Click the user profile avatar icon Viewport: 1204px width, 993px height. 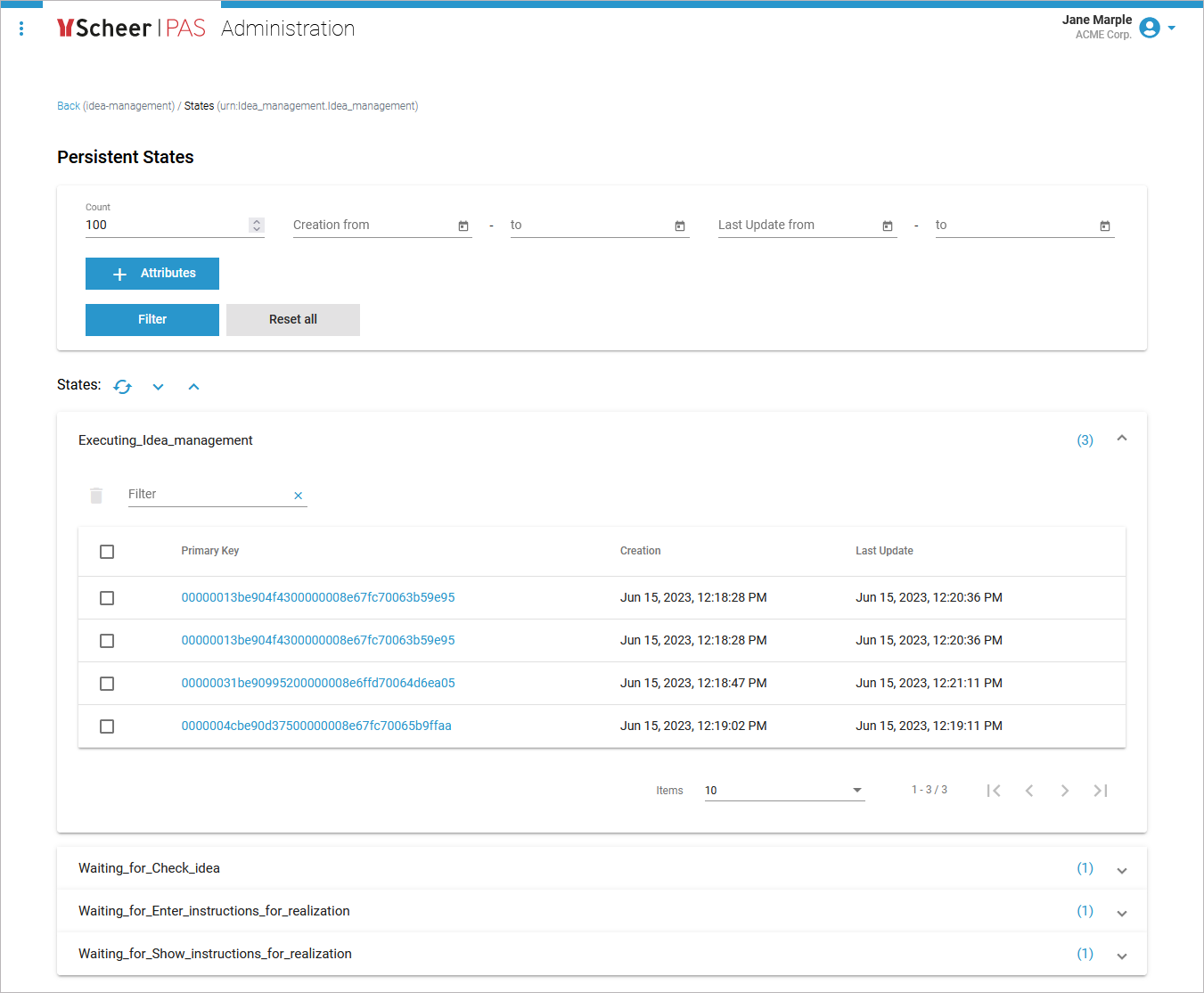[x=1150, y=29]
